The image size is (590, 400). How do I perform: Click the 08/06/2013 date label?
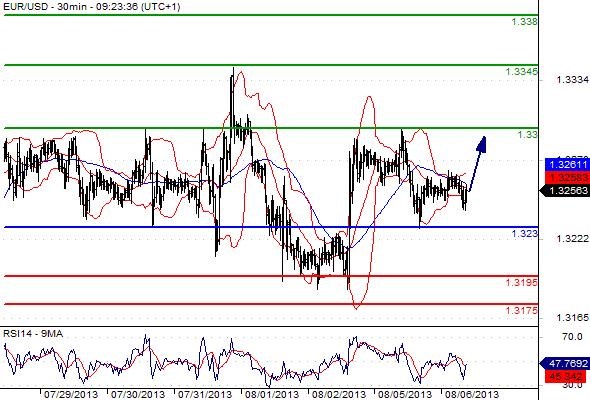point(472,395)
